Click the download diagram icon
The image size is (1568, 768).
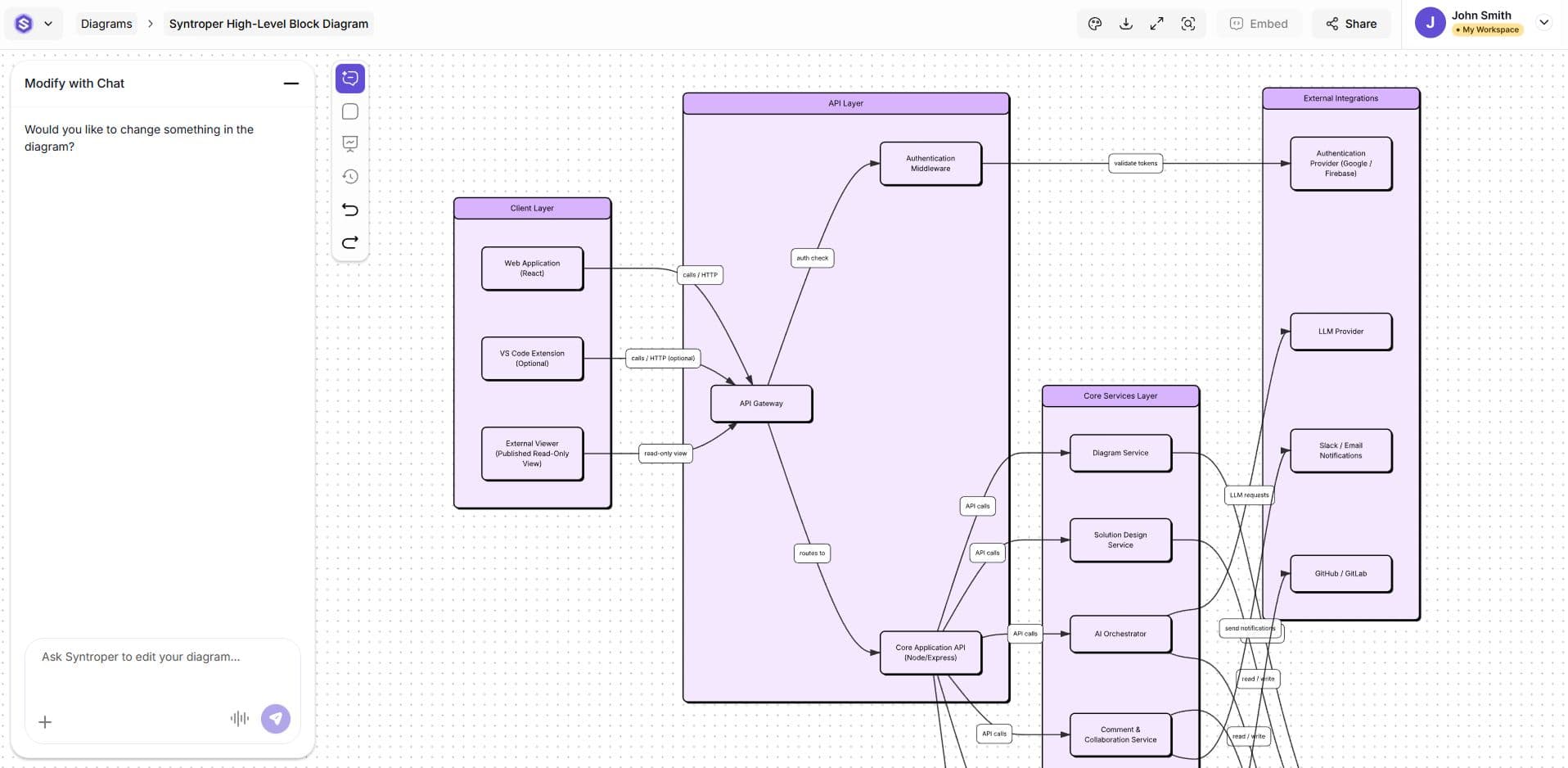click(1126, 24)
